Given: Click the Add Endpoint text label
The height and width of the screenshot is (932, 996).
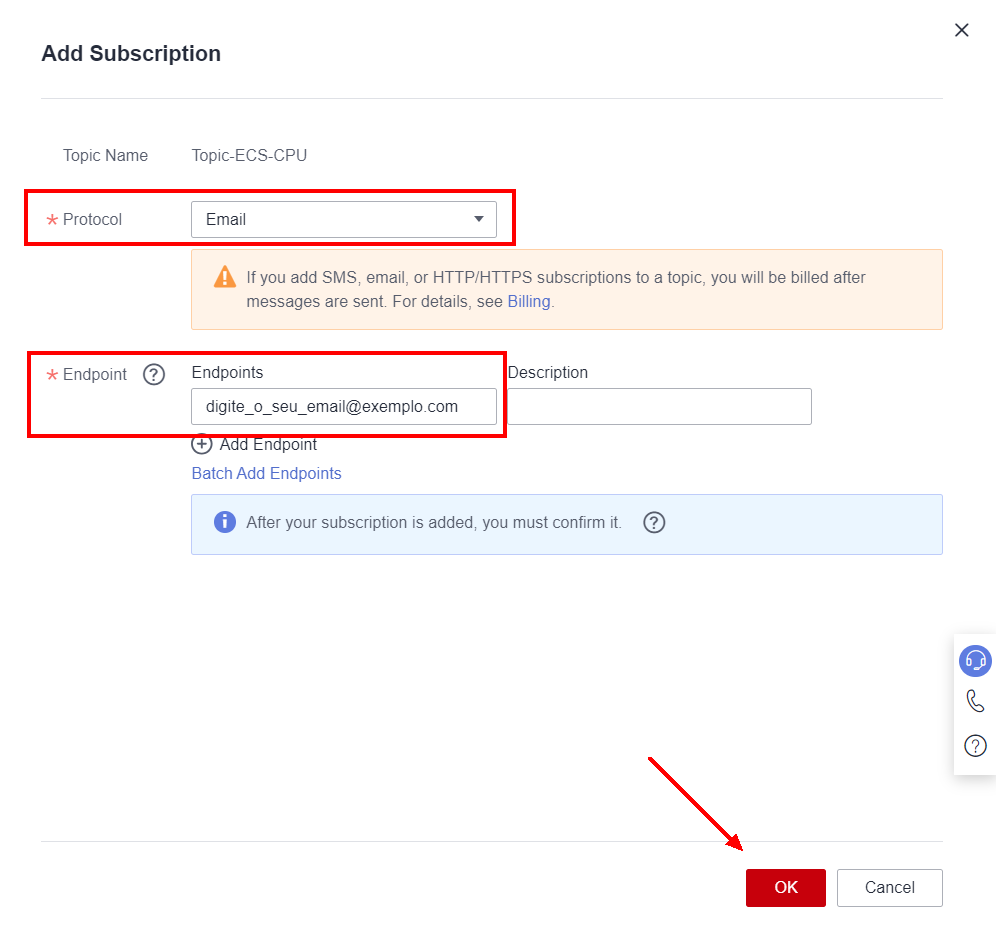Looking at the screenshot, I should [268, 444].
